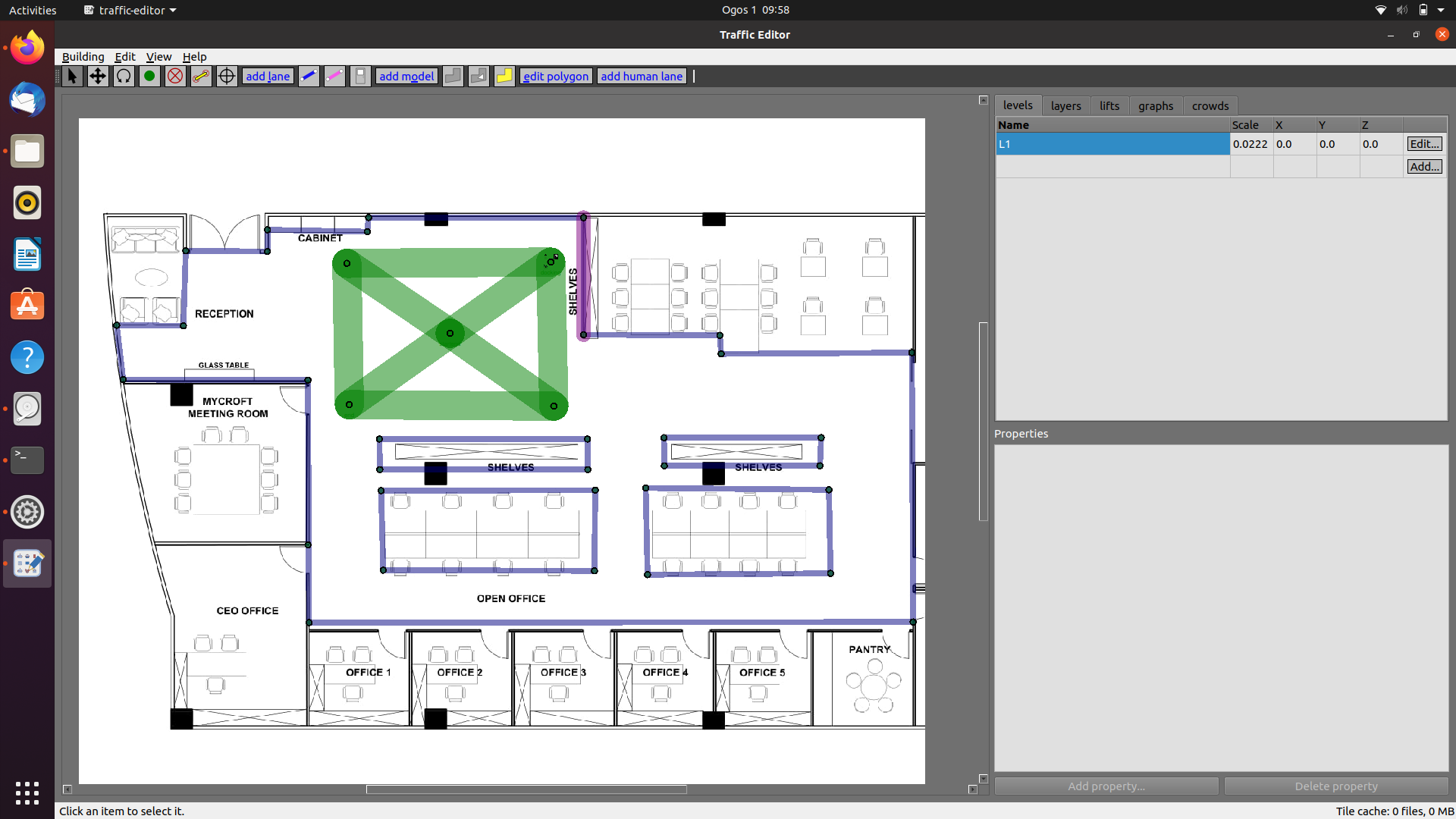
Task: Open the View menu
Action: 158,57
